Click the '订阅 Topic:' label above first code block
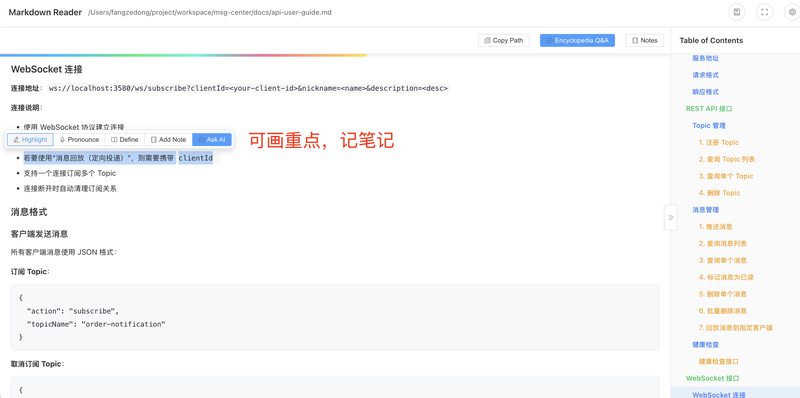The image size is (800, 398). pyautogui.click(x=30, y=271)
